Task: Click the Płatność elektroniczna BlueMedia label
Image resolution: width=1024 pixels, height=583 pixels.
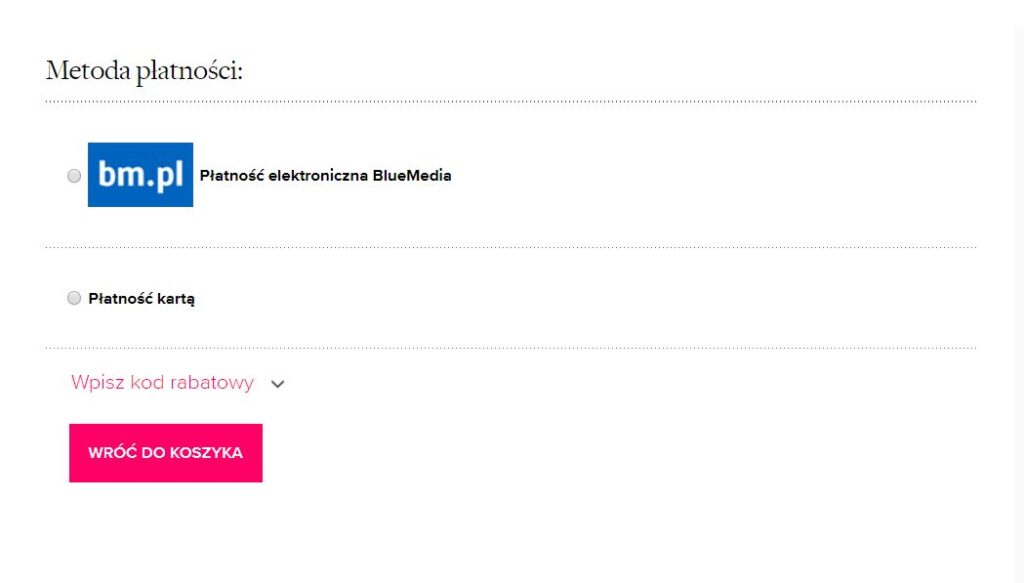Action: coord(325,176)
